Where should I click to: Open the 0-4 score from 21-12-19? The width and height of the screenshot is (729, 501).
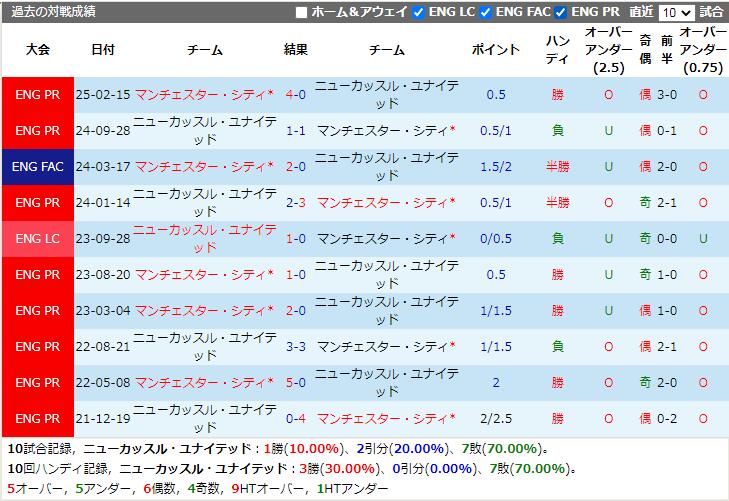click(x=295, y=419)
